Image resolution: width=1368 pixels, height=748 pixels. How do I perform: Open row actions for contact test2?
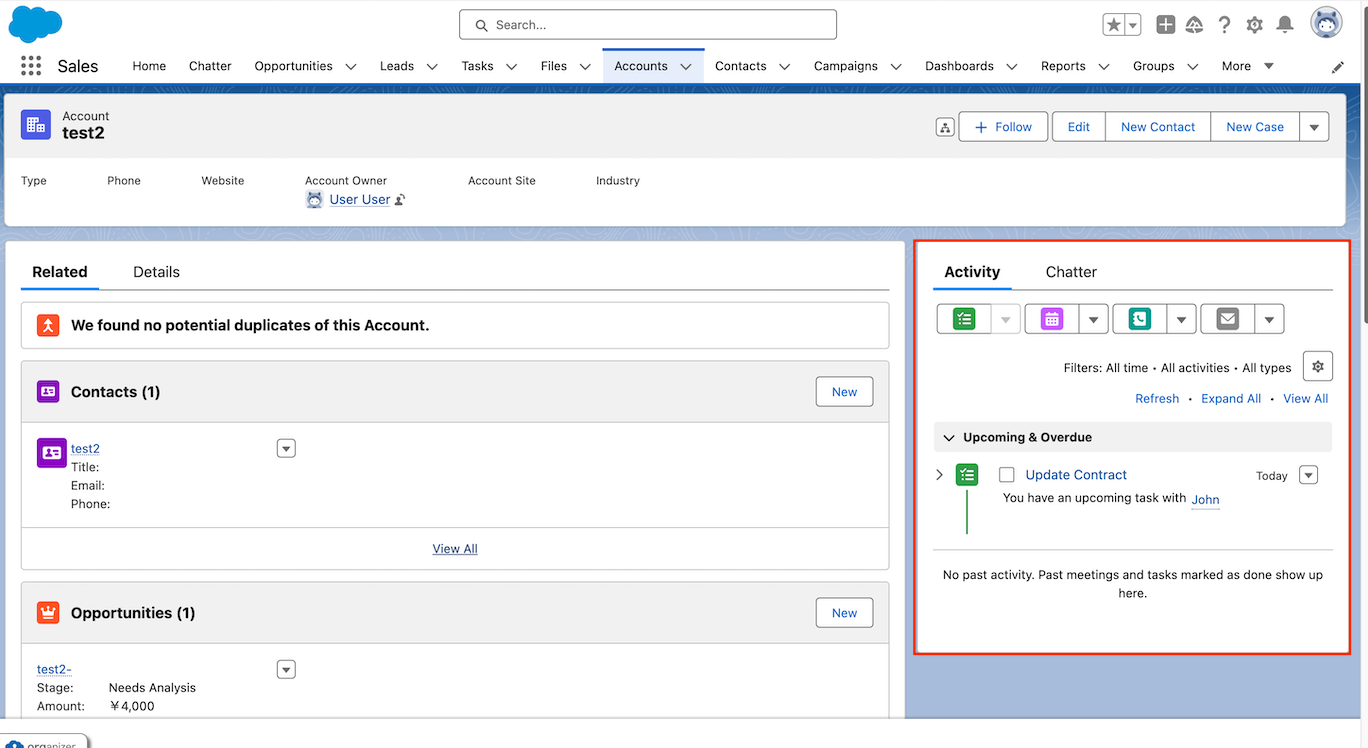coord(286,449)
